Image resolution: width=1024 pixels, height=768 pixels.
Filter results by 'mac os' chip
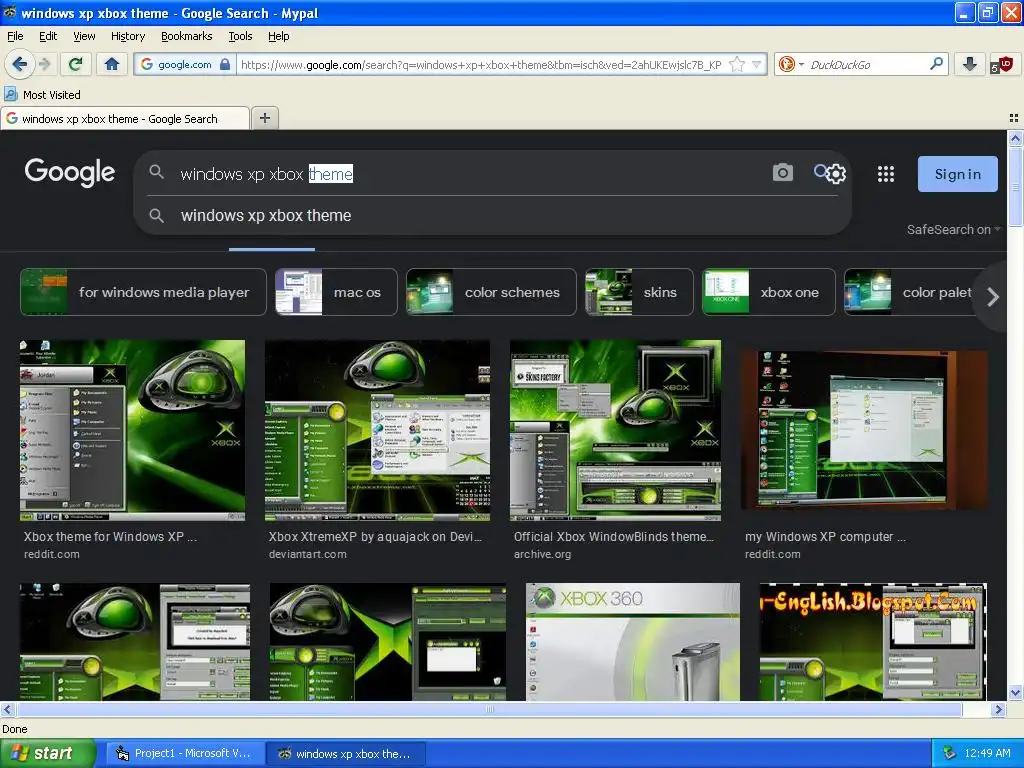[x=336, y=292]
